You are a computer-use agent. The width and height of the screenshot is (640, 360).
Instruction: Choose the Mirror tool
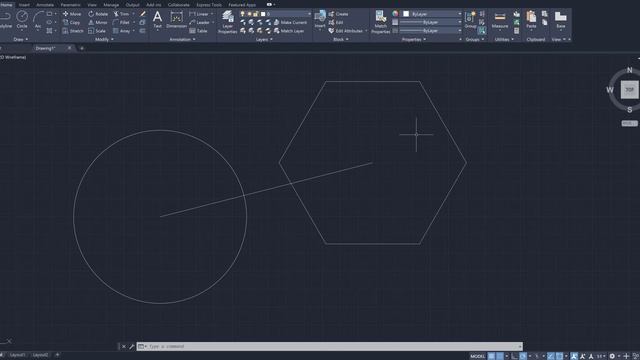[x=98, y=22]
